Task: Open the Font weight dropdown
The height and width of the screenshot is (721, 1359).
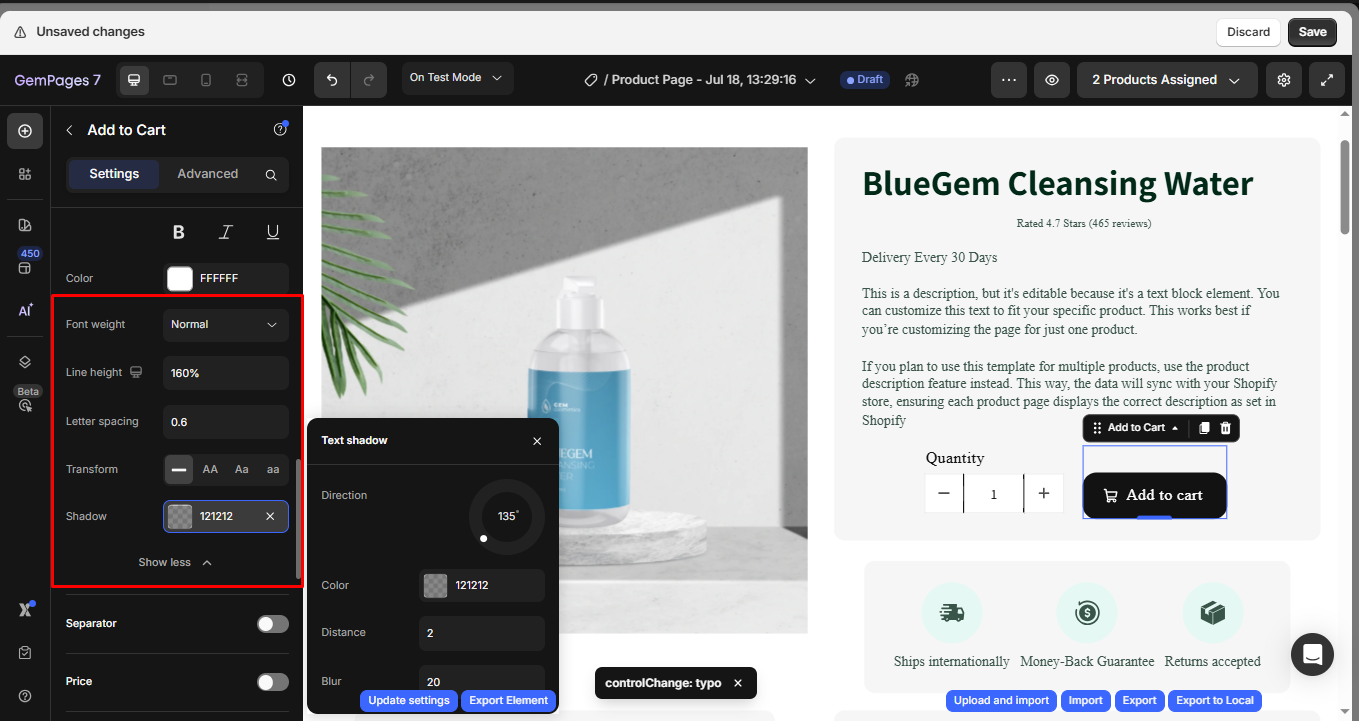Action: (226, 325)
